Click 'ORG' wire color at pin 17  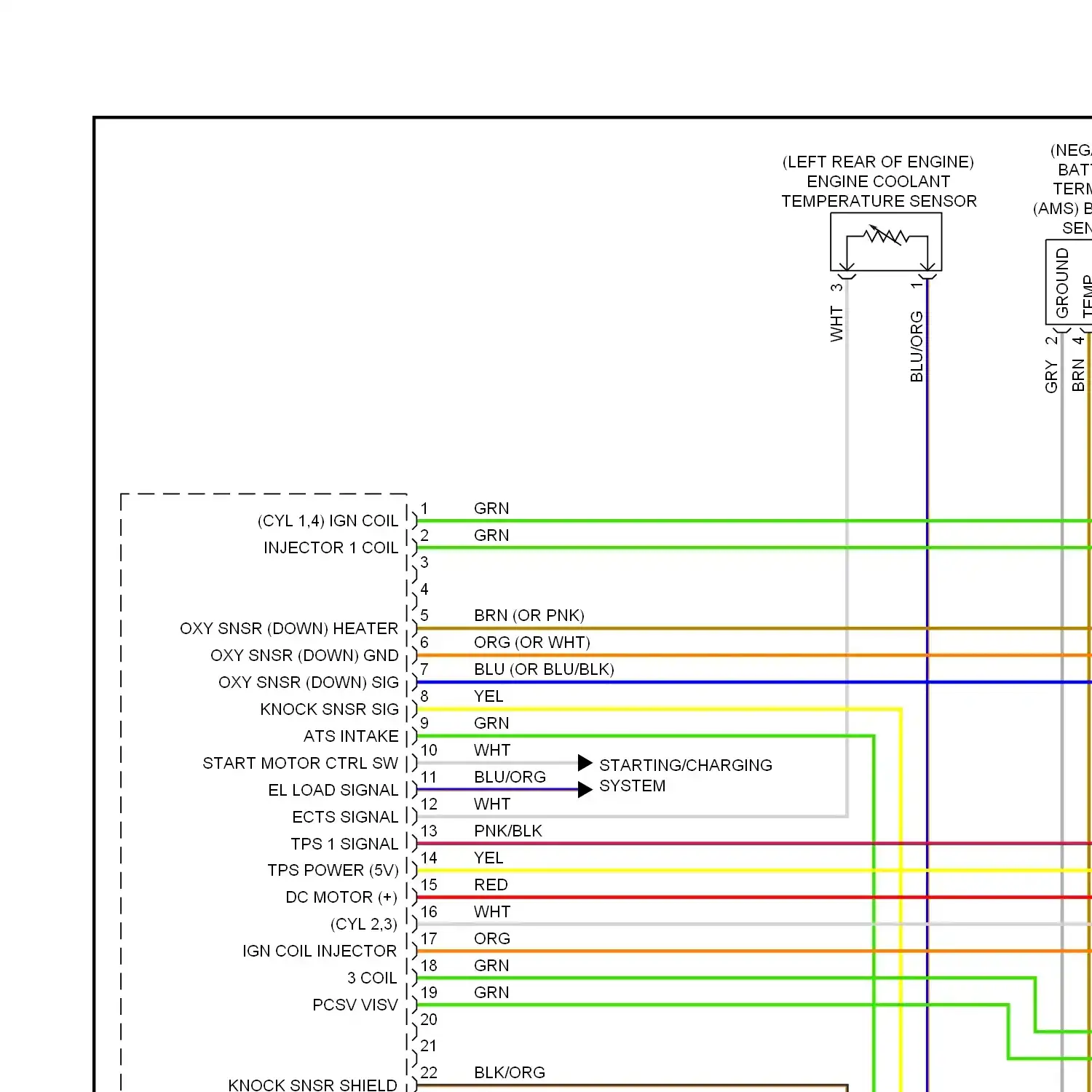click(492, 938)
